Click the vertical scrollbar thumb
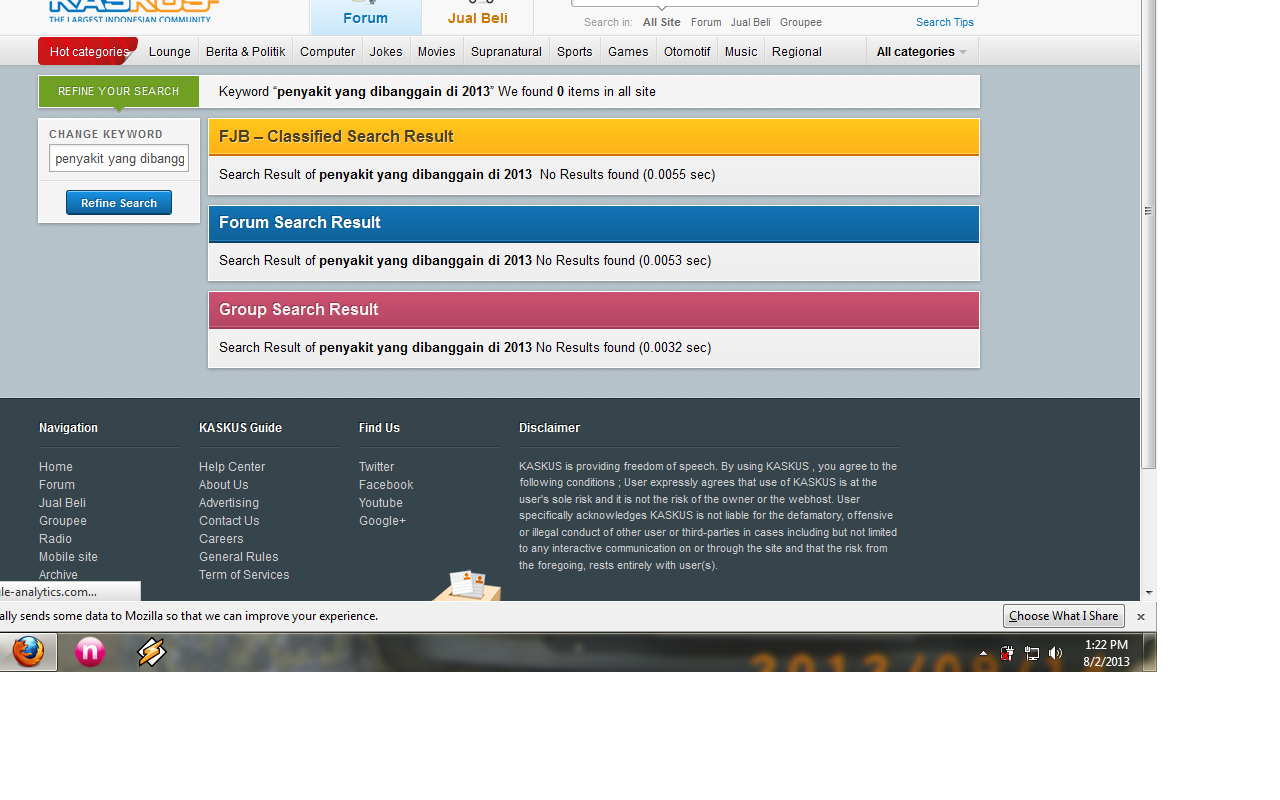The width and height of the screenshot is (1280, 800). 1149,234
